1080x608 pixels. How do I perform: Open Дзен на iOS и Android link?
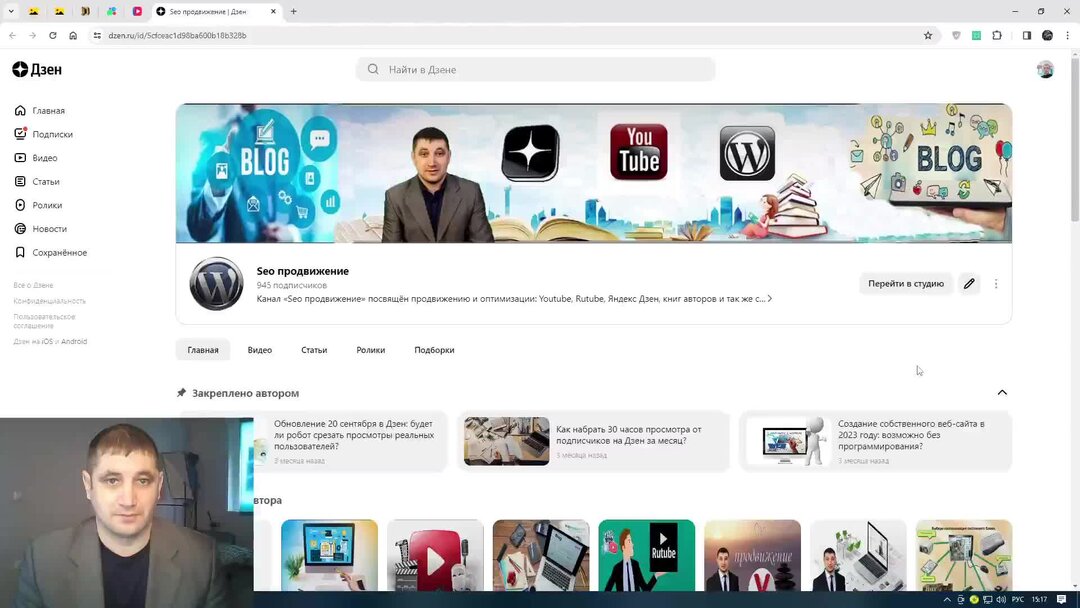50,342
